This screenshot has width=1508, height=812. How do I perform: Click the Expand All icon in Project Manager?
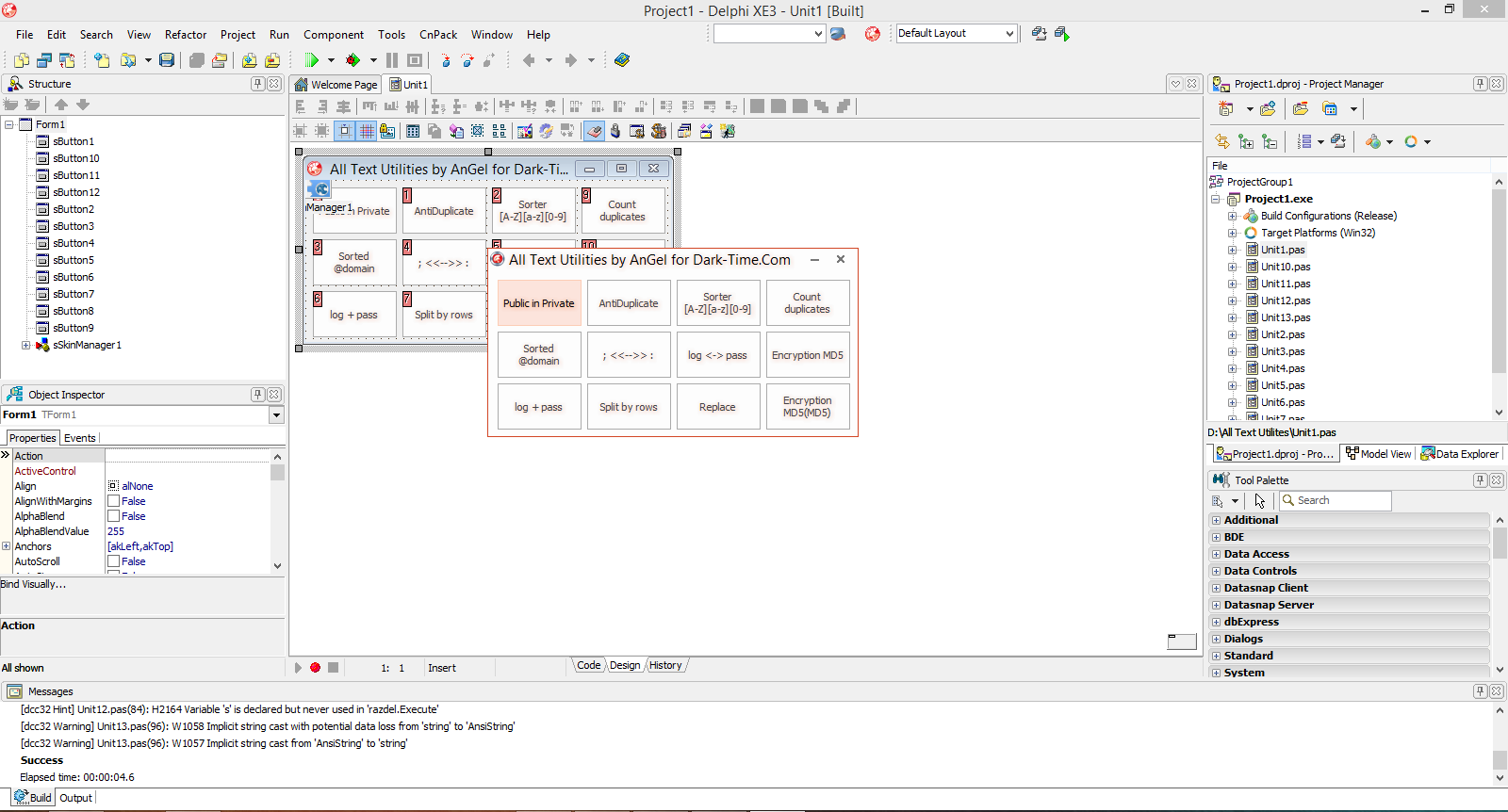point(1246,141)
